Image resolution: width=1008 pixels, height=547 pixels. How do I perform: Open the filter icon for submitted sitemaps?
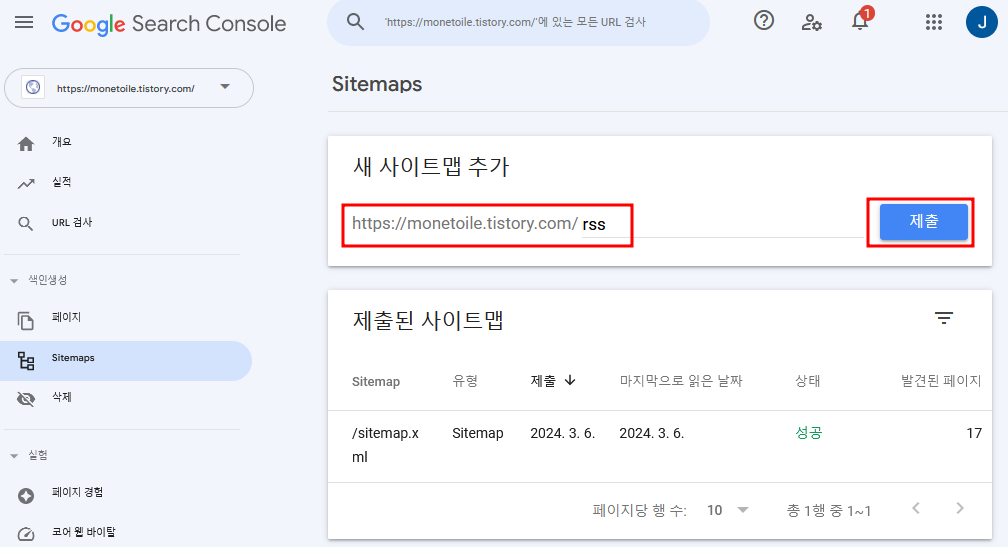[944, 318]
